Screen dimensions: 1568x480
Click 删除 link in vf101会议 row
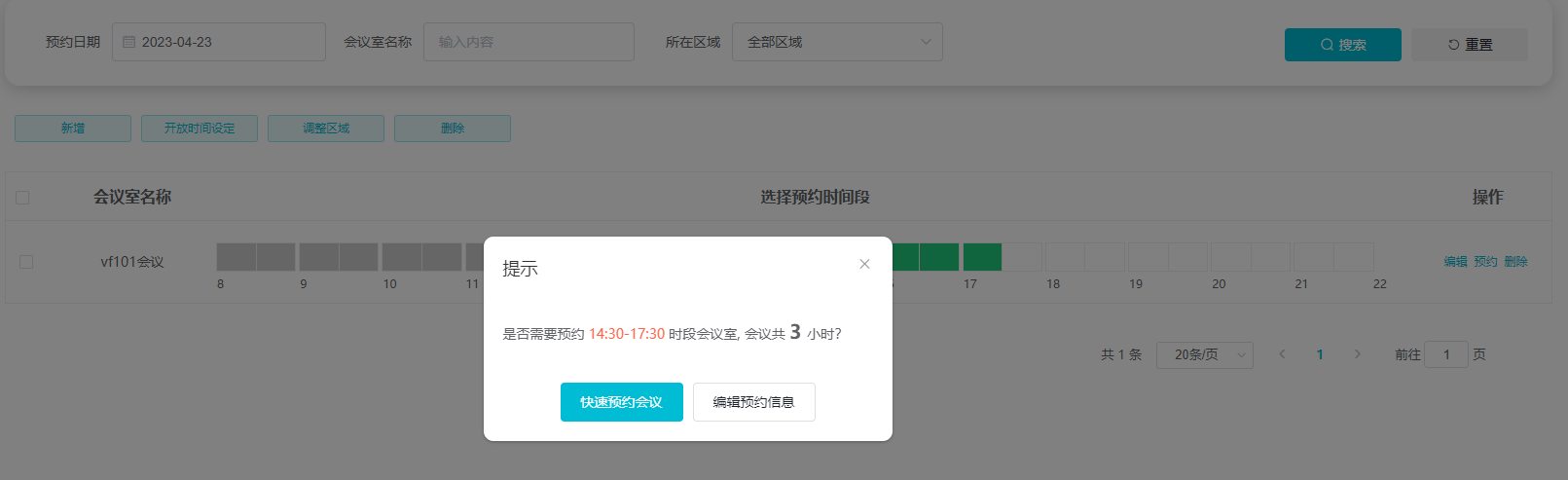click(x=1515, y=262)
